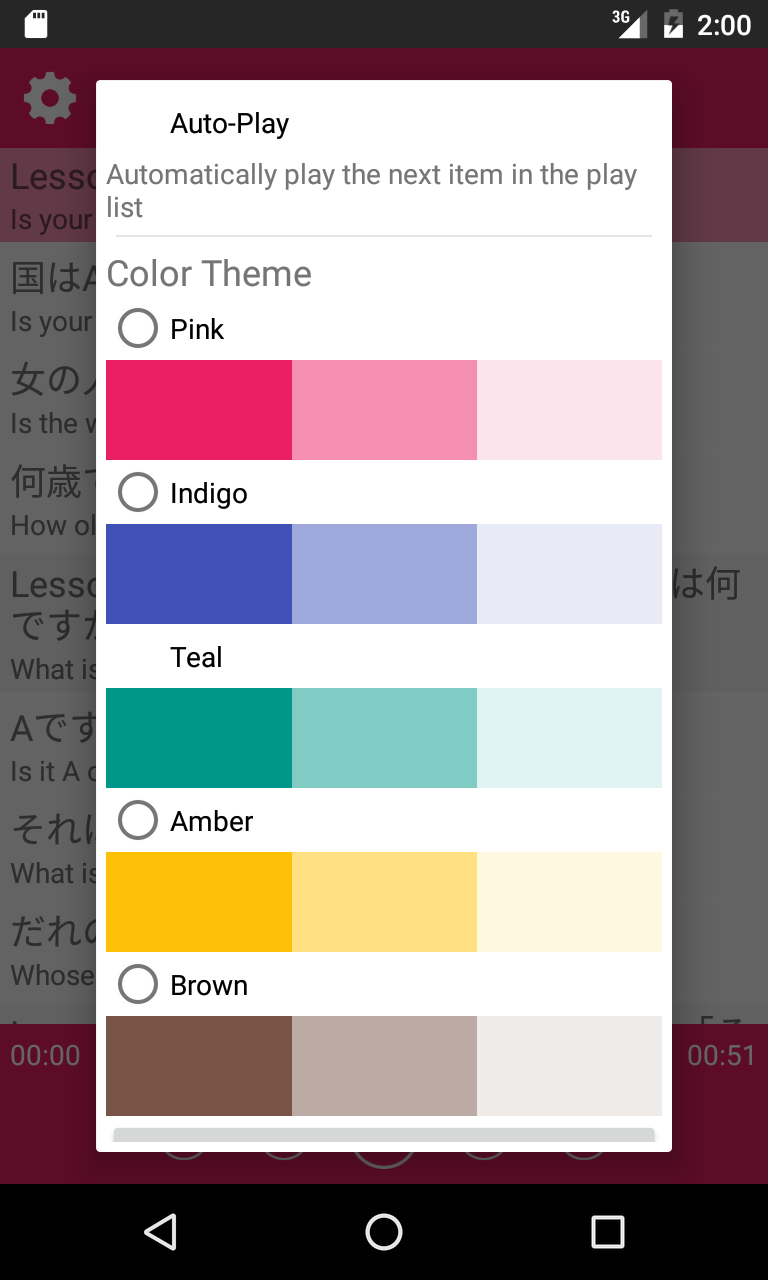Viewport: 768px width, 1280px height.
Task: Tap the Auto-Play description text
Action: 372,190
